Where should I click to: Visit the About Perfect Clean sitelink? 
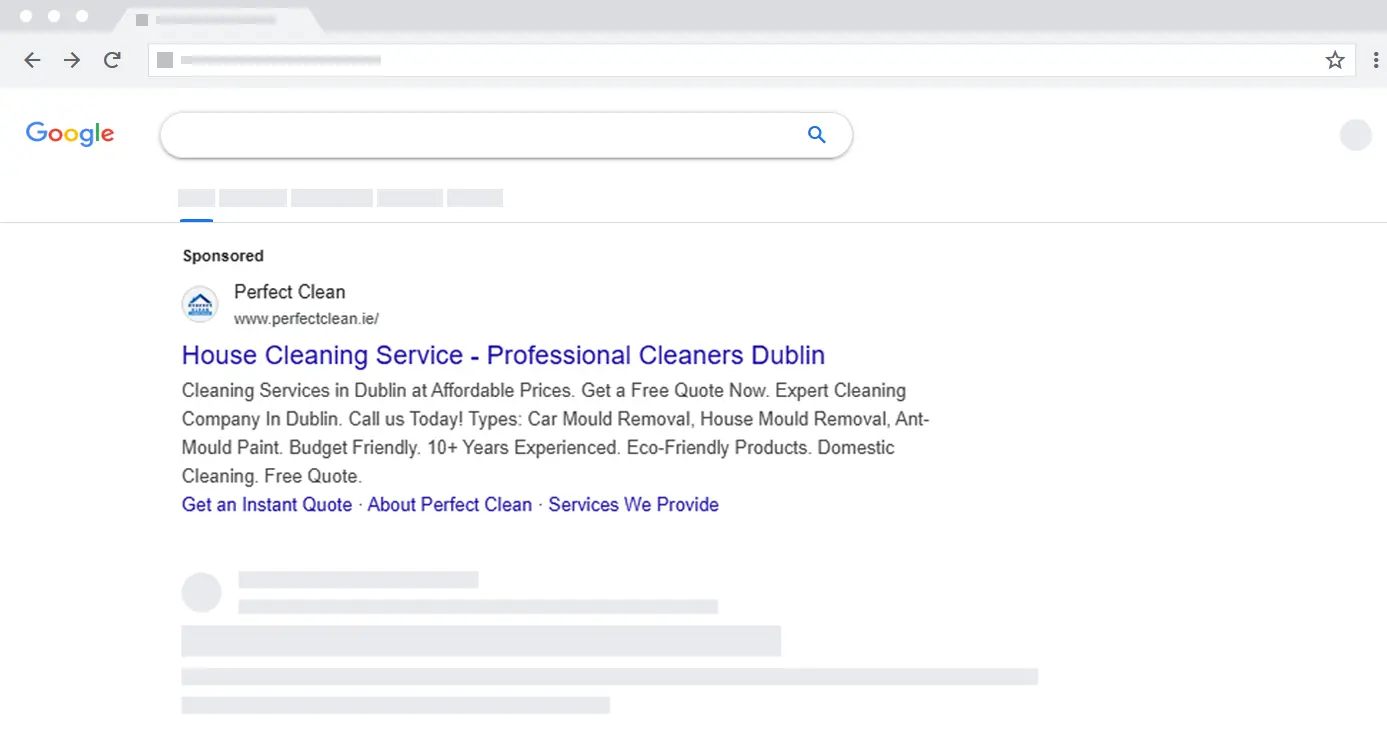[449, 505]
